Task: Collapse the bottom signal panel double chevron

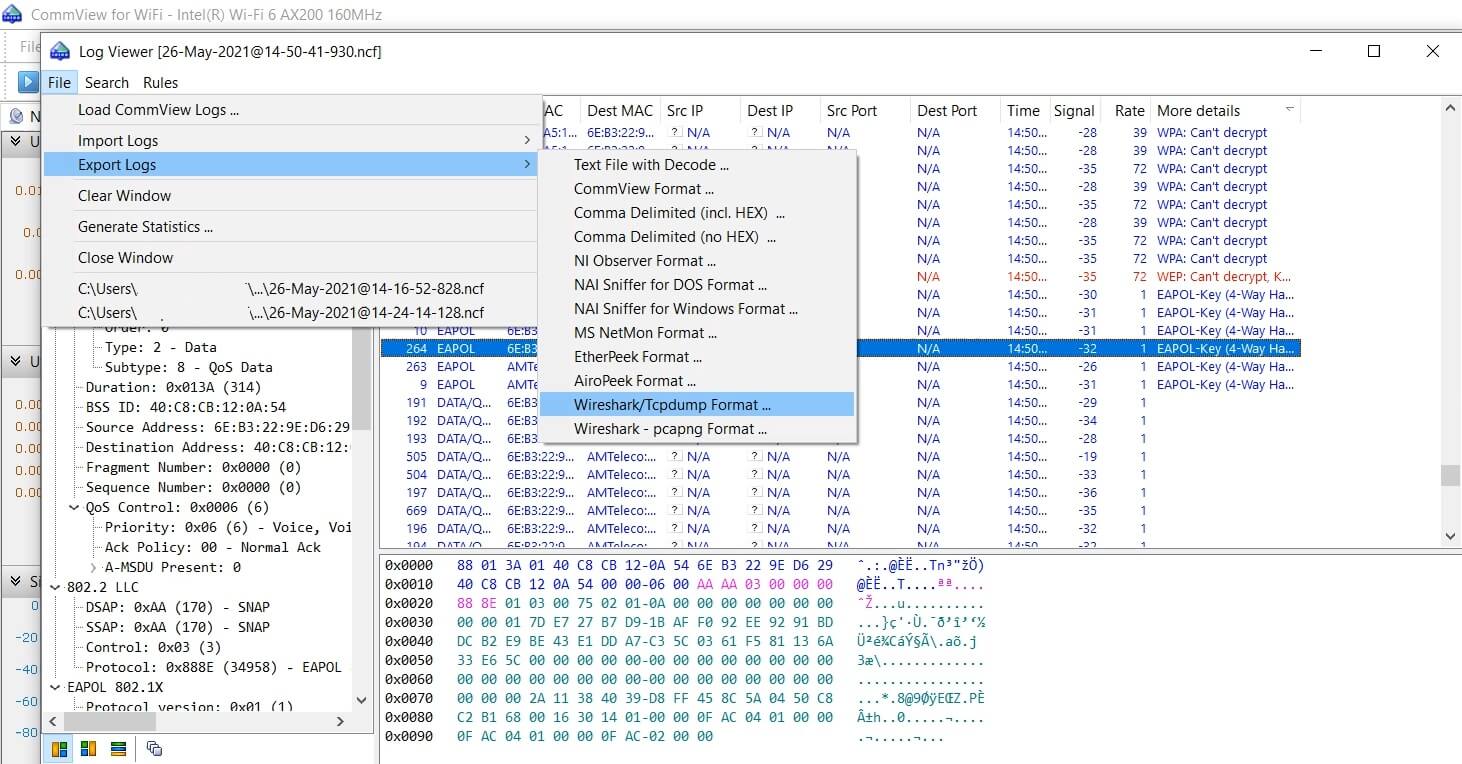Action: [x=16, y=581]
